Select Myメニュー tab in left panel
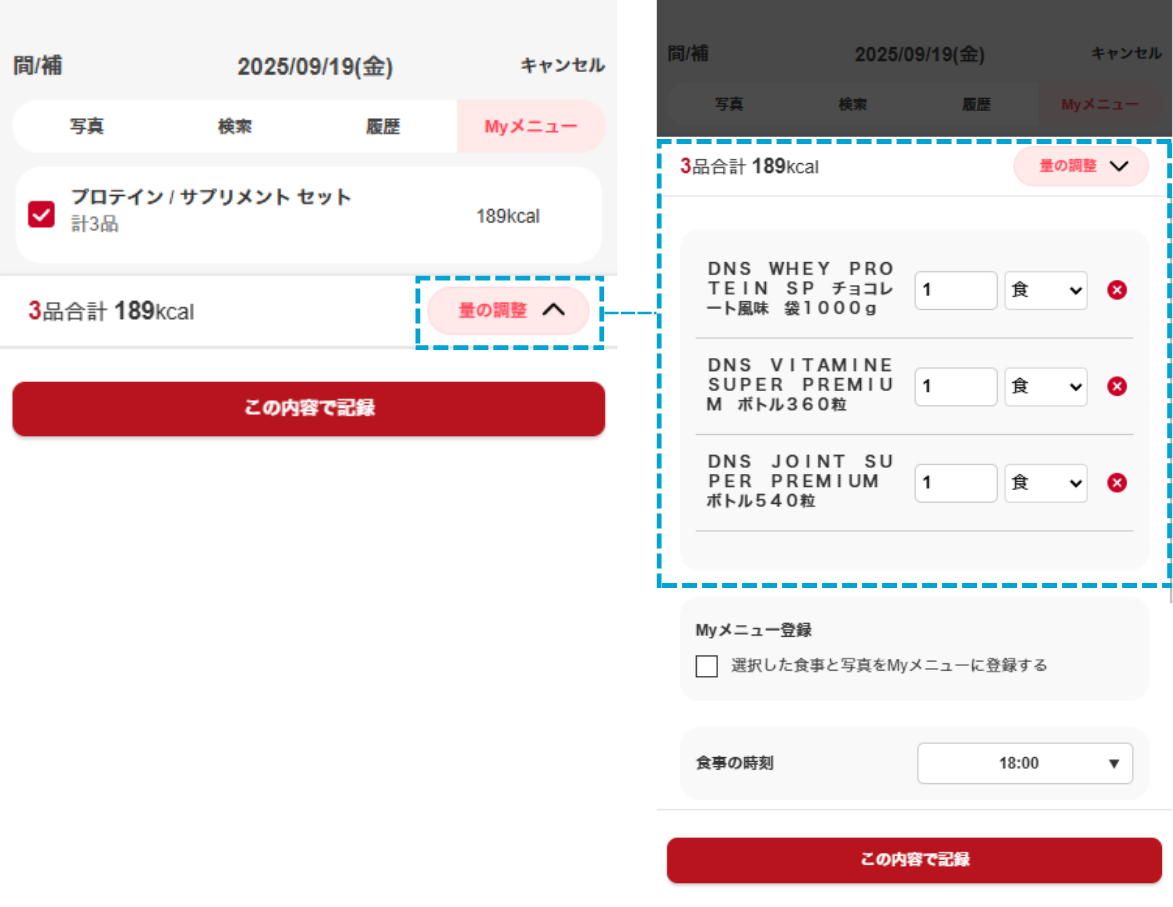This screenshot has height=907, width=1173. pyautogui.click(x=530, y=127)
